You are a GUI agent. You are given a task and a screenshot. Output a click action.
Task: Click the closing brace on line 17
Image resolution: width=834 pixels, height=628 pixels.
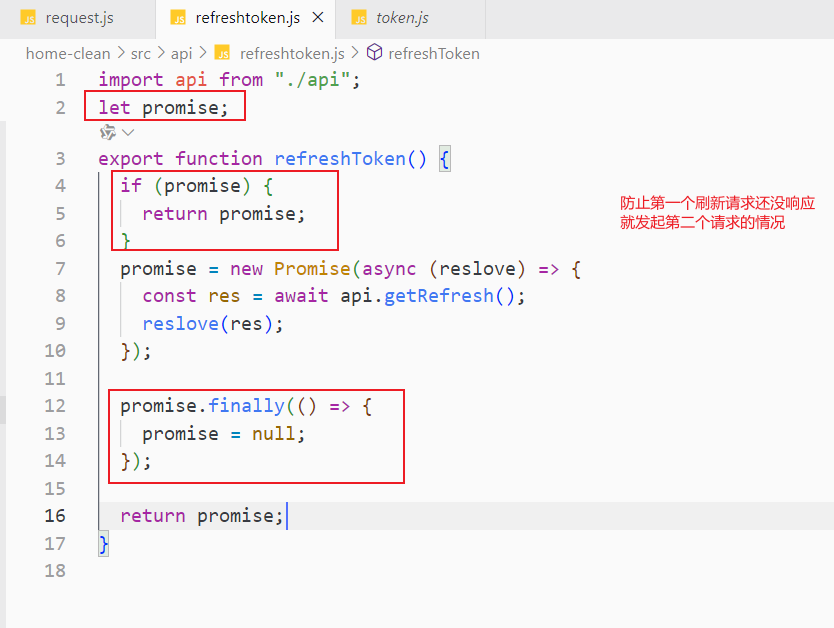tap(104, 544)
